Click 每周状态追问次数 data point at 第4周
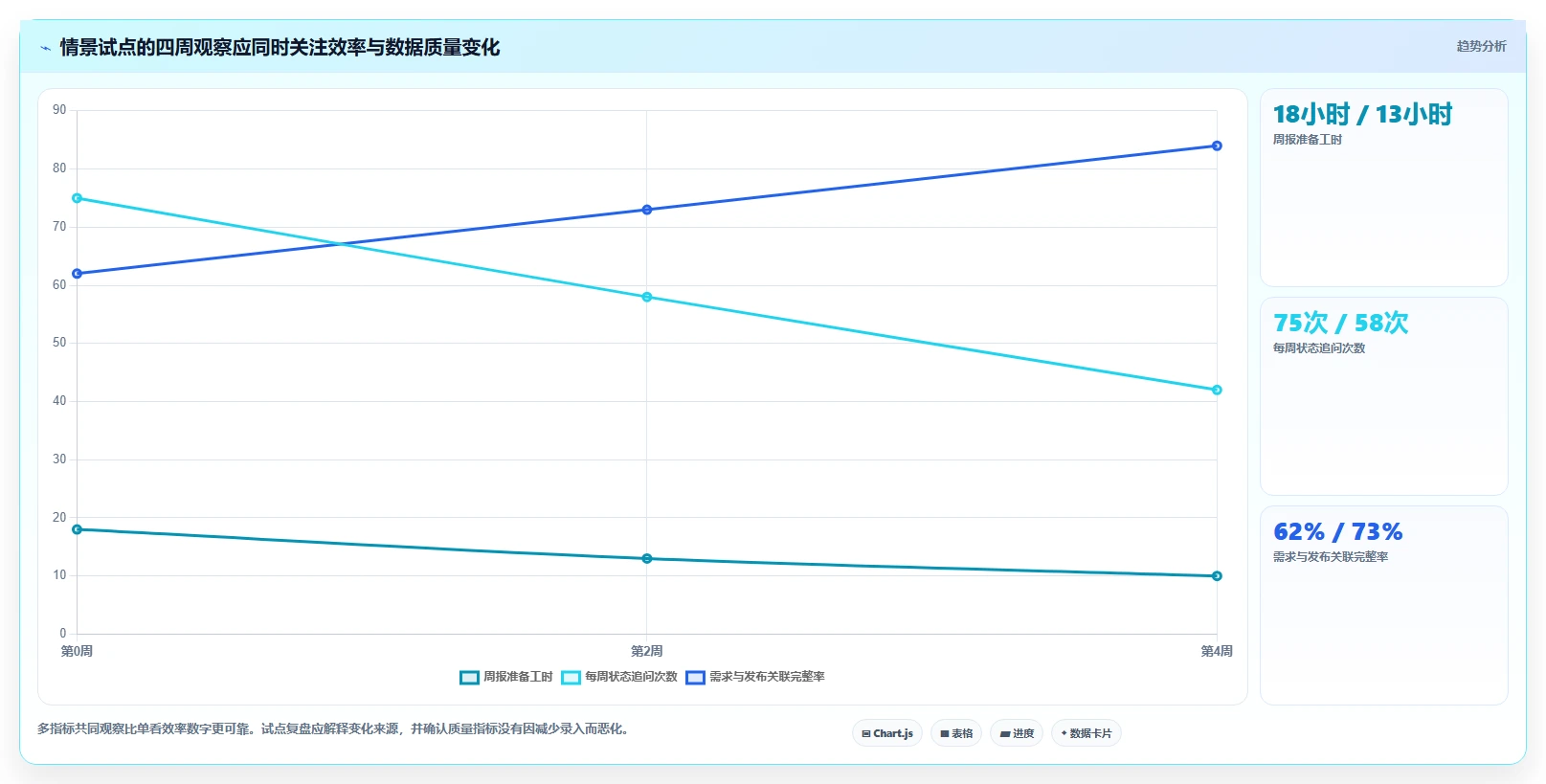The height and width of the screenshot is (784, 1546). tap(1217, 391)
